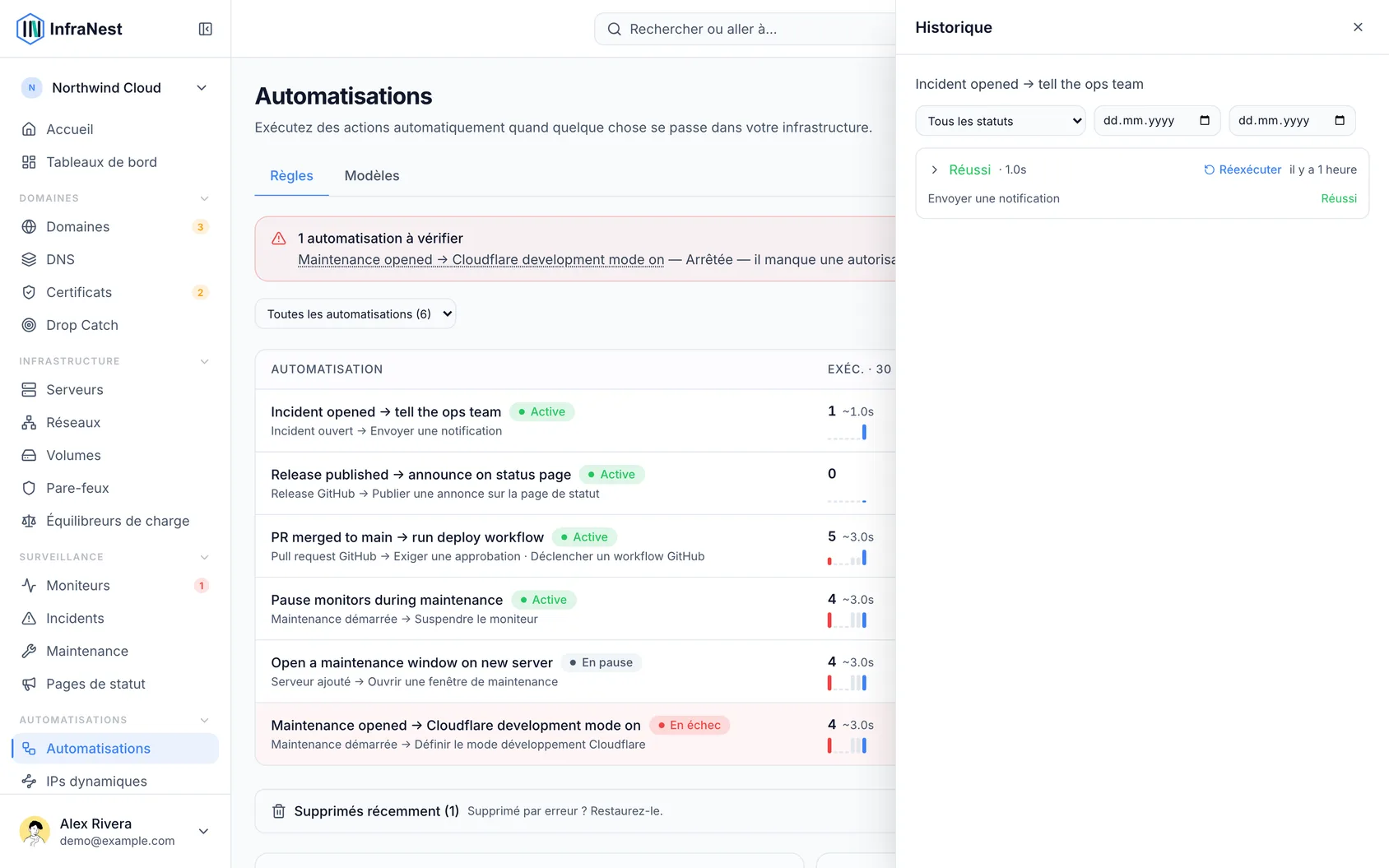Viewport: 1389px width, 868px height.
Task: Open Incidents via its warning icon
Action: point(29,618)
